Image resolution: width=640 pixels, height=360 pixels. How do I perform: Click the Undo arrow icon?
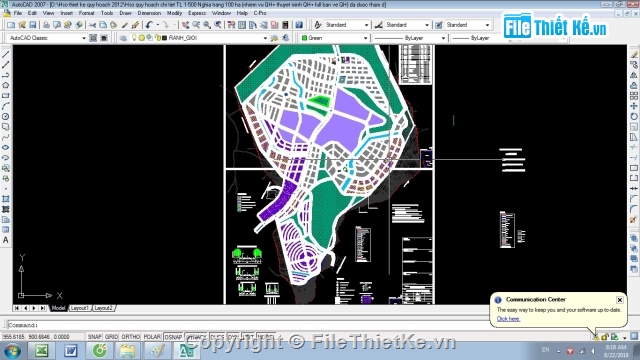click(149, 25)
